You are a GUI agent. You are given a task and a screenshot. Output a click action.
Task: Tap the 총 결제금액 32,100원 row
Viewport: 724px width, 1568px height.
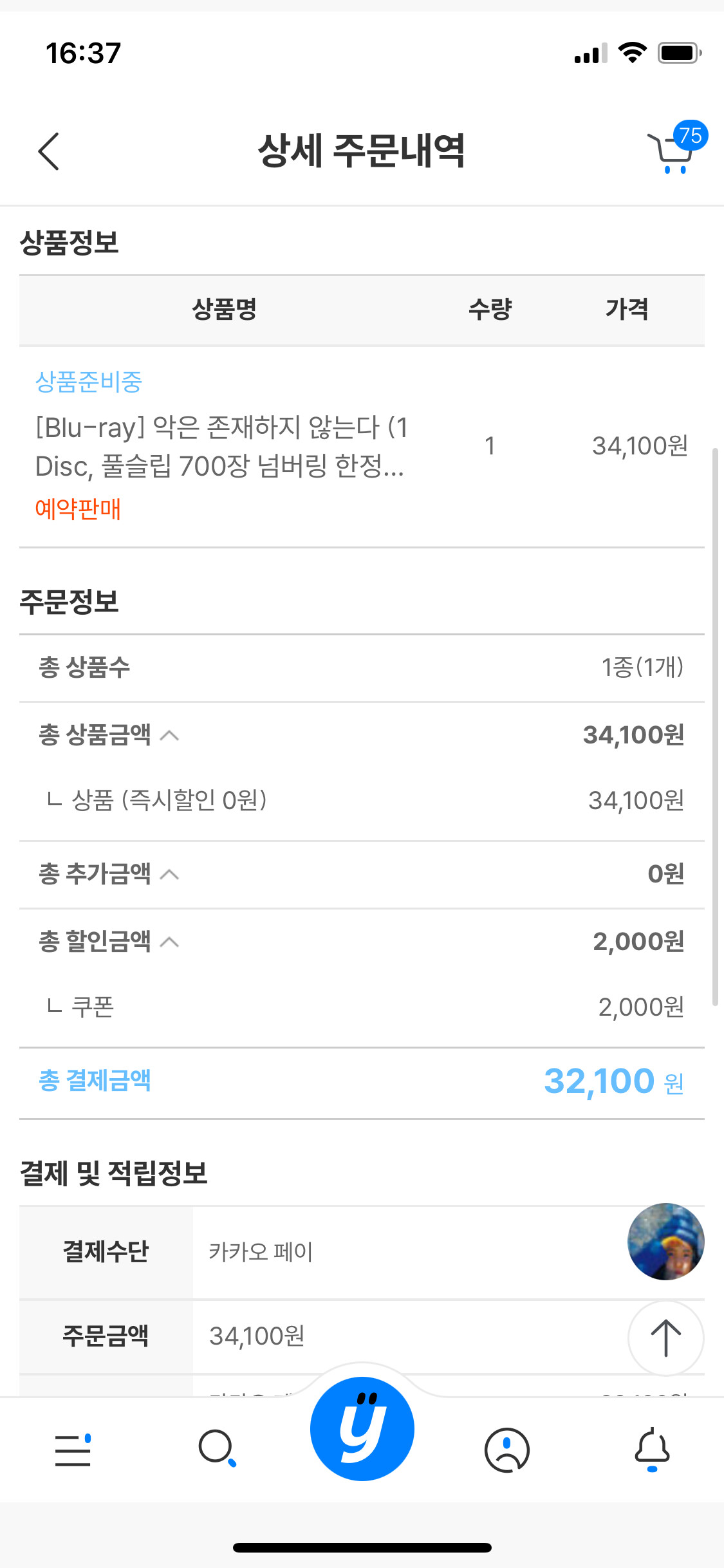(362, 1081)
